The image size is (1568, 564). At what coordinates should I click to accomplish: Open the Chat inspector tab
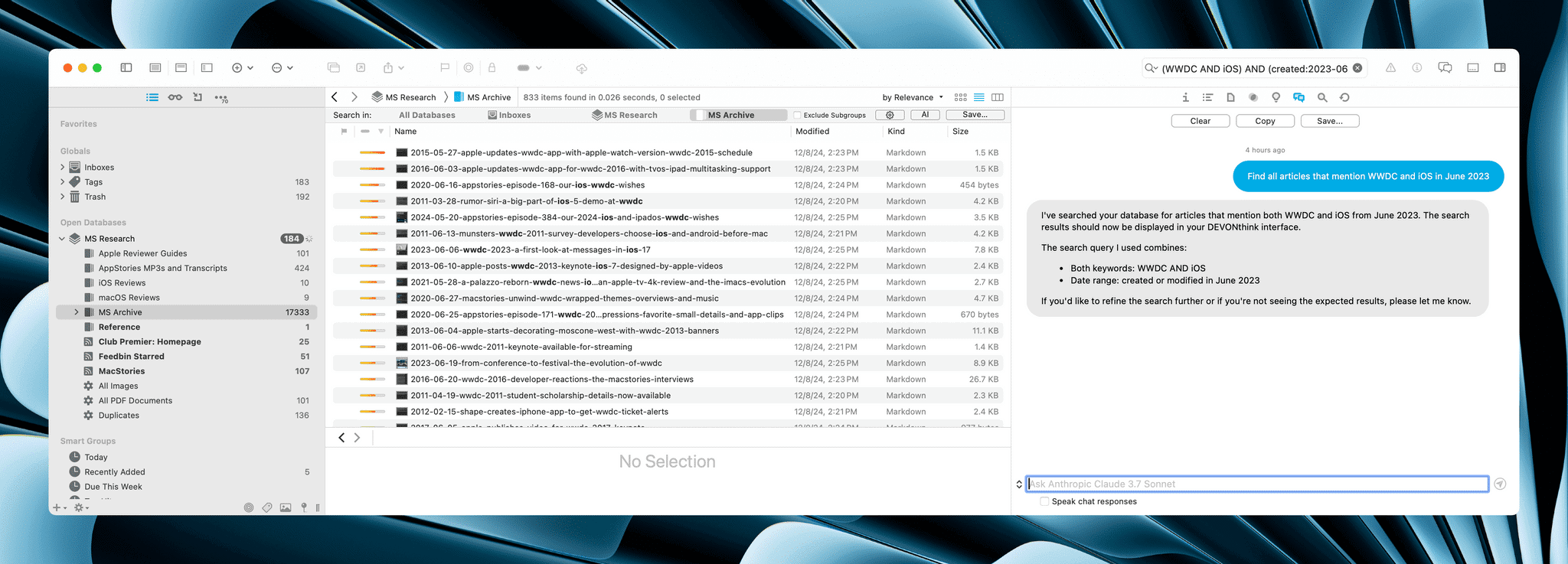[1298, 97]
